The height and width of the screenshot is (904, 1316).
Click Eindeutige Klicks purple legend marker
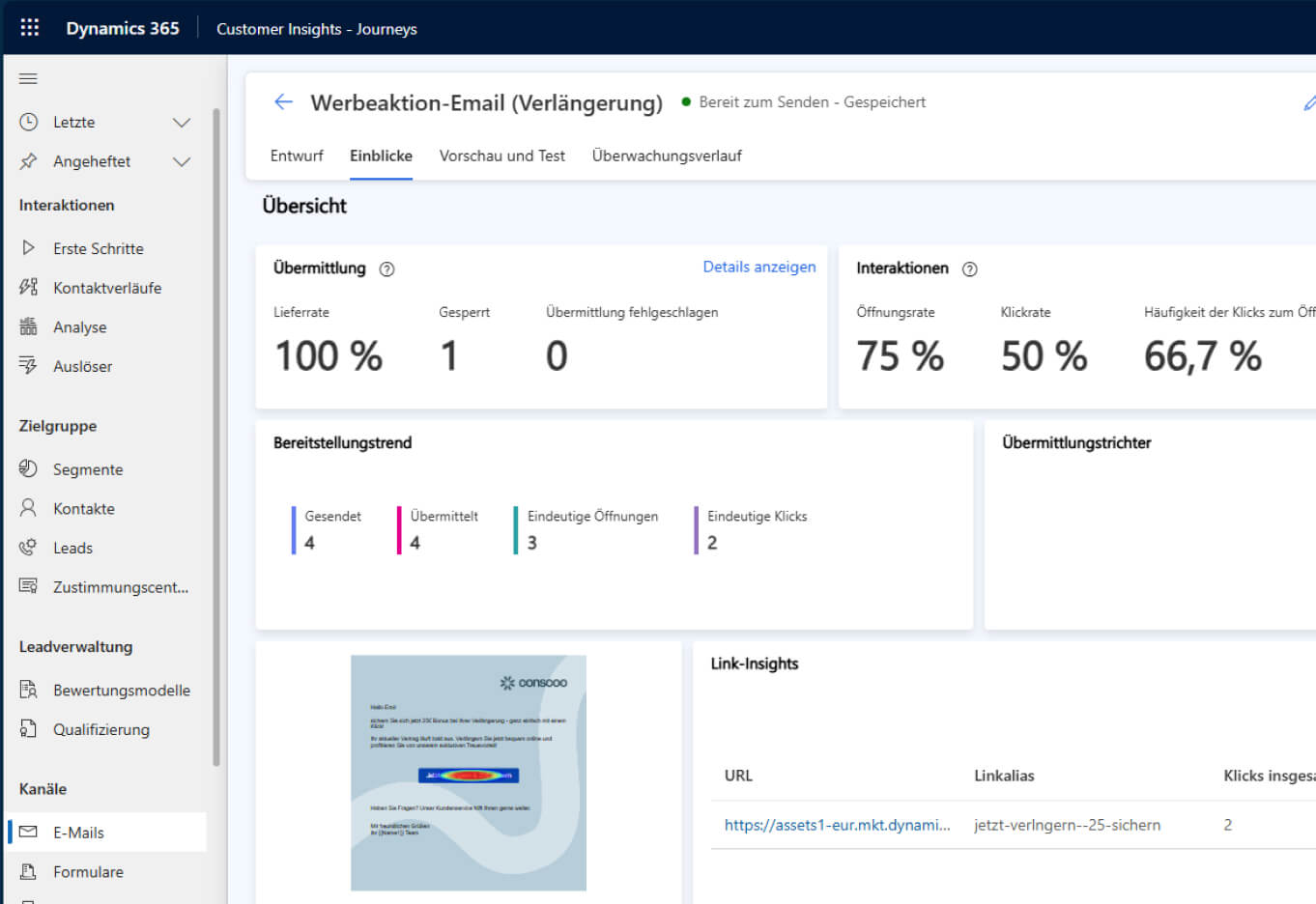696,530
